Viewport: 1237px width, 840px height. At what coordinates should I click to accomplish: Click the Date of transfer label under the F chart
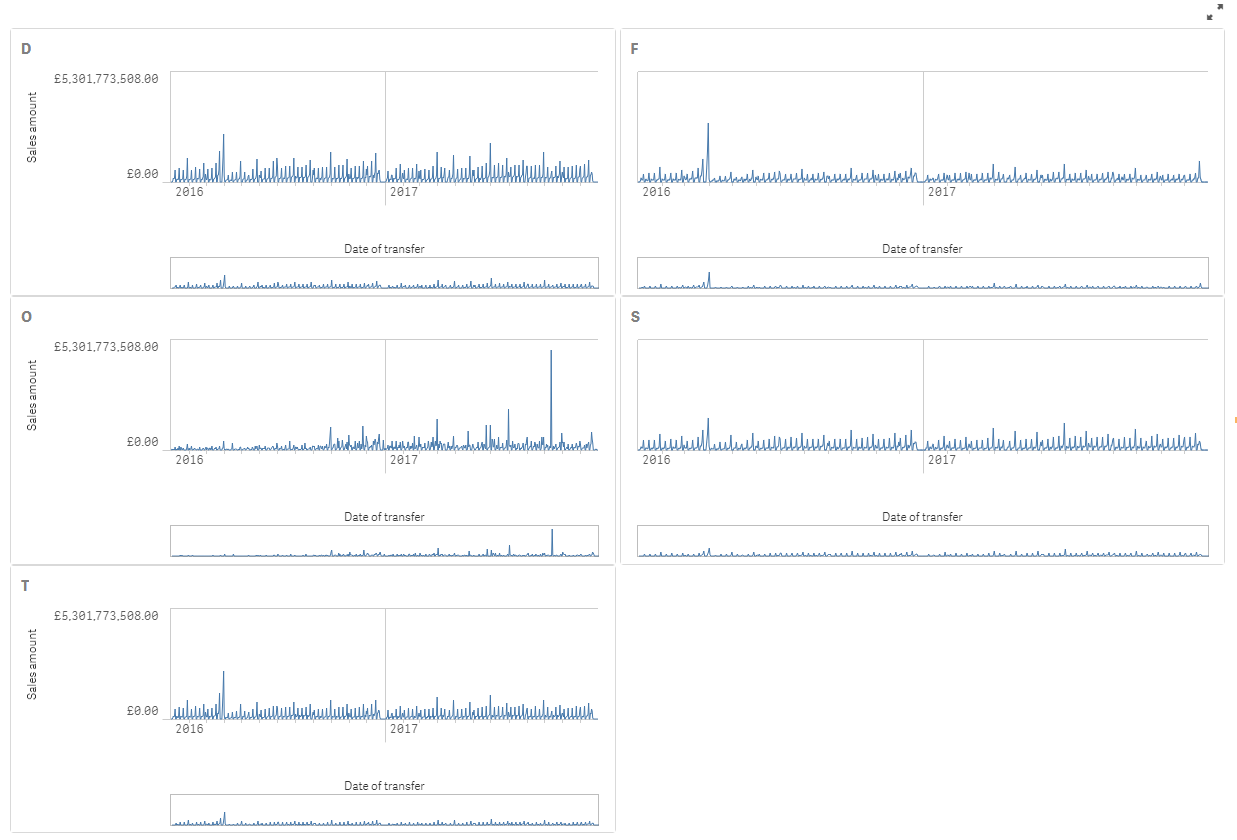click(x=920, y=248)
